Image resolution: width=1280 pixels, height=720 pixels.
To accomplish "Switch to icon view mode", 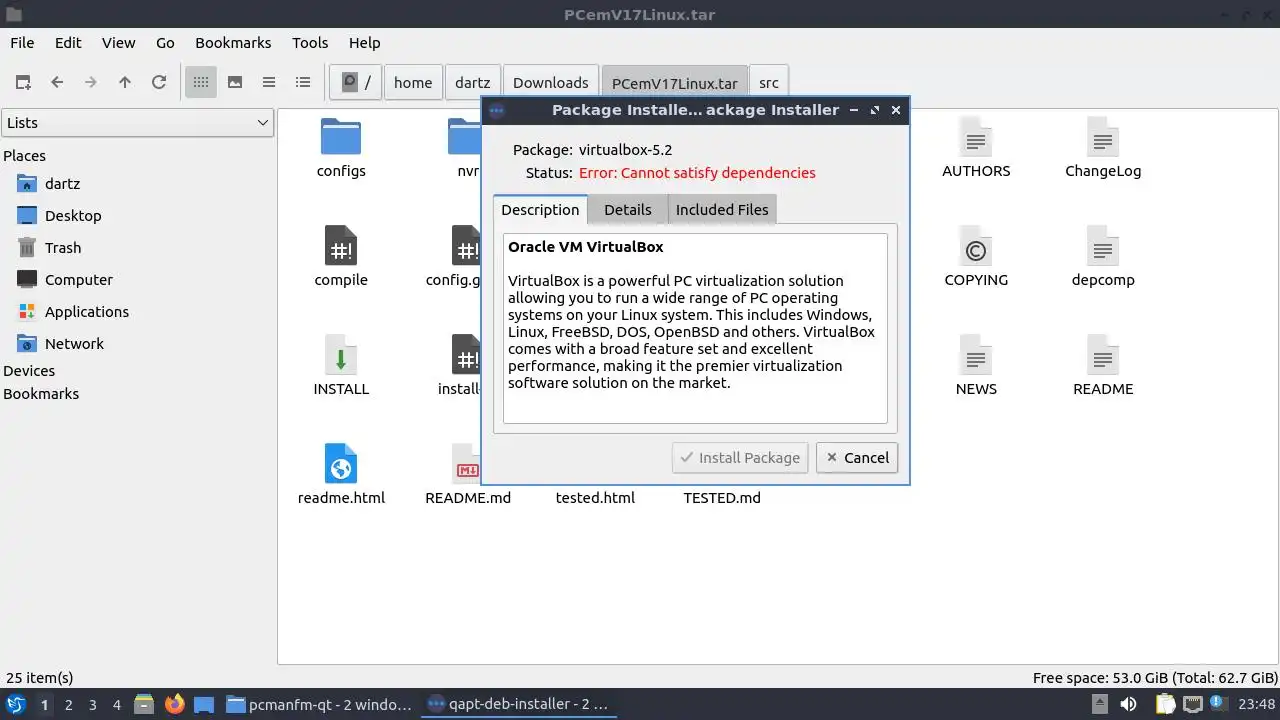I will click(201, 82).
